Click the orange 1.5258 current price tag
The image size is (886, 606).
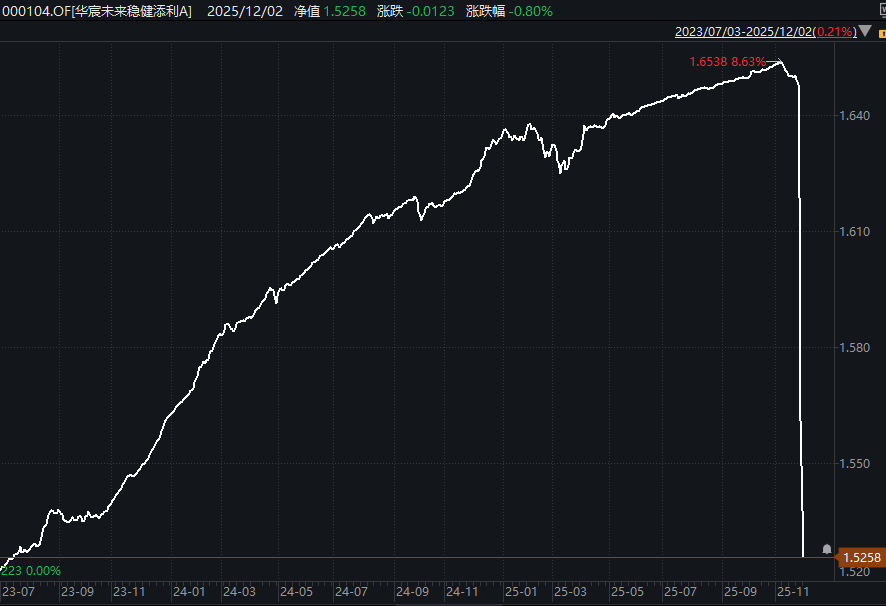tap(860, 558)
